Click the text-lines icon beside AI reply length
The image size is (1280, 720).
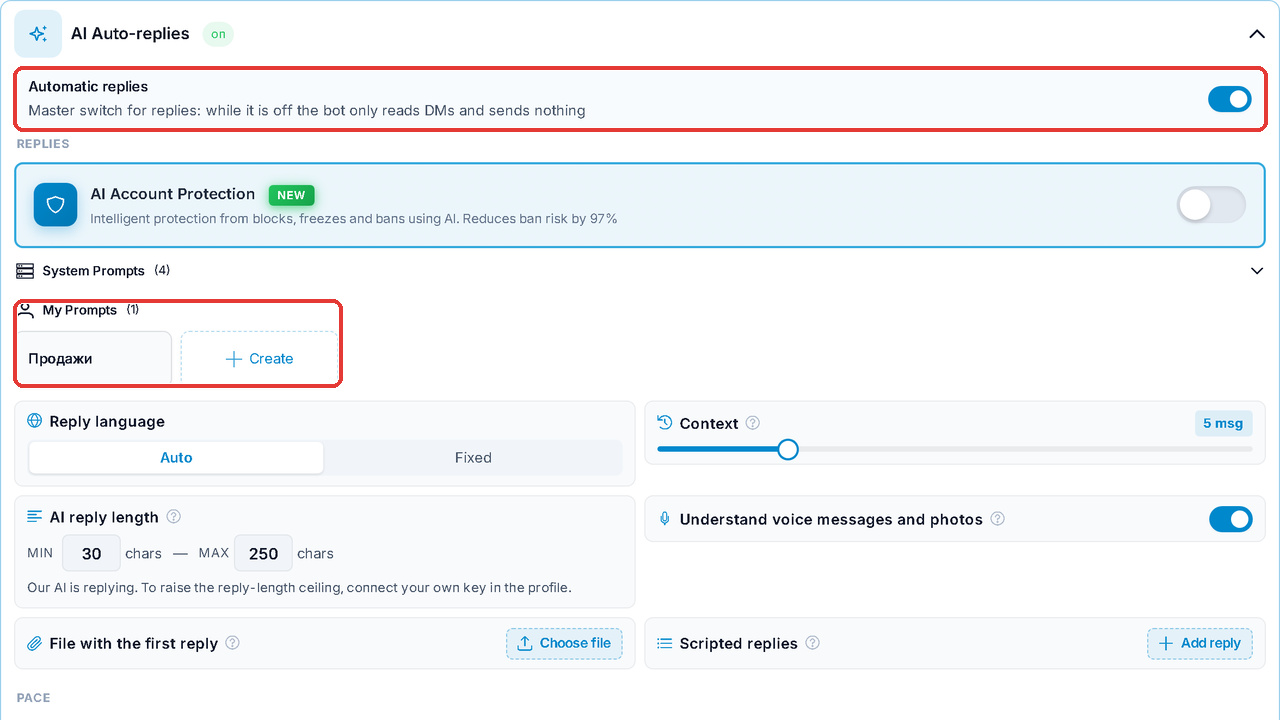click(35, 517)
